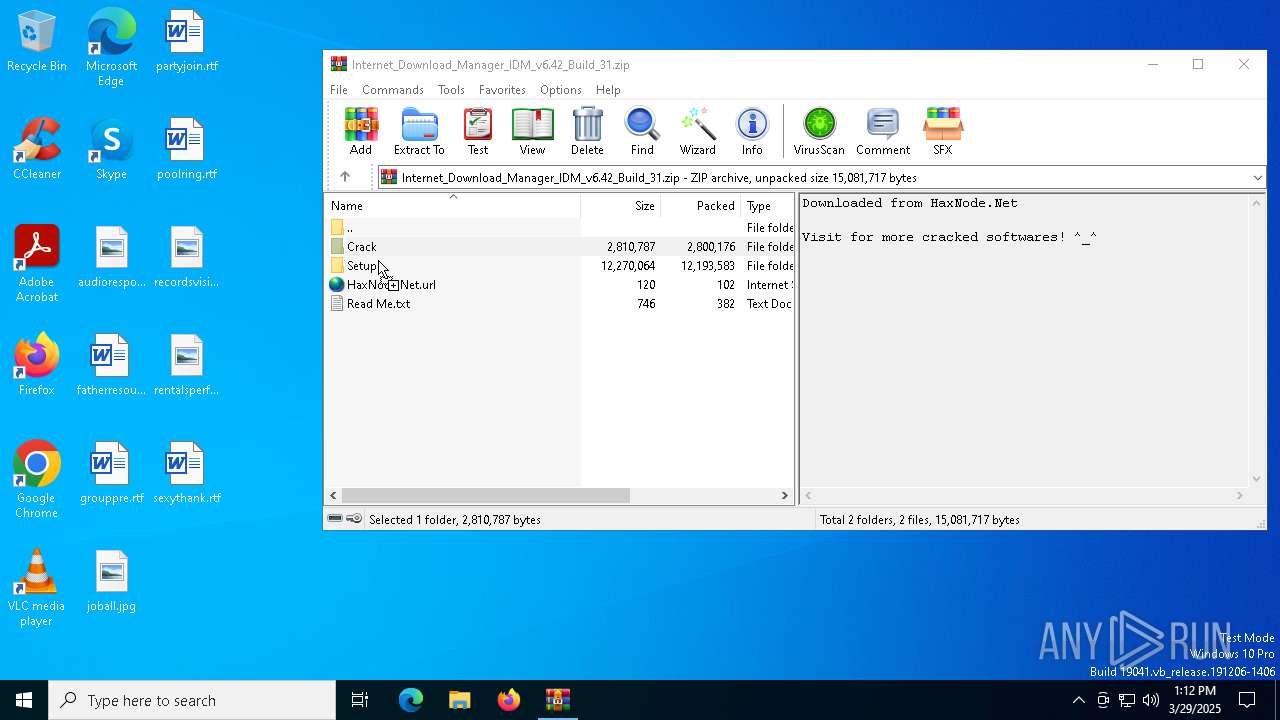This screenshot has height=720, width=1280.
Task: Sort file list by Packed column
Action: coord(700,205)
